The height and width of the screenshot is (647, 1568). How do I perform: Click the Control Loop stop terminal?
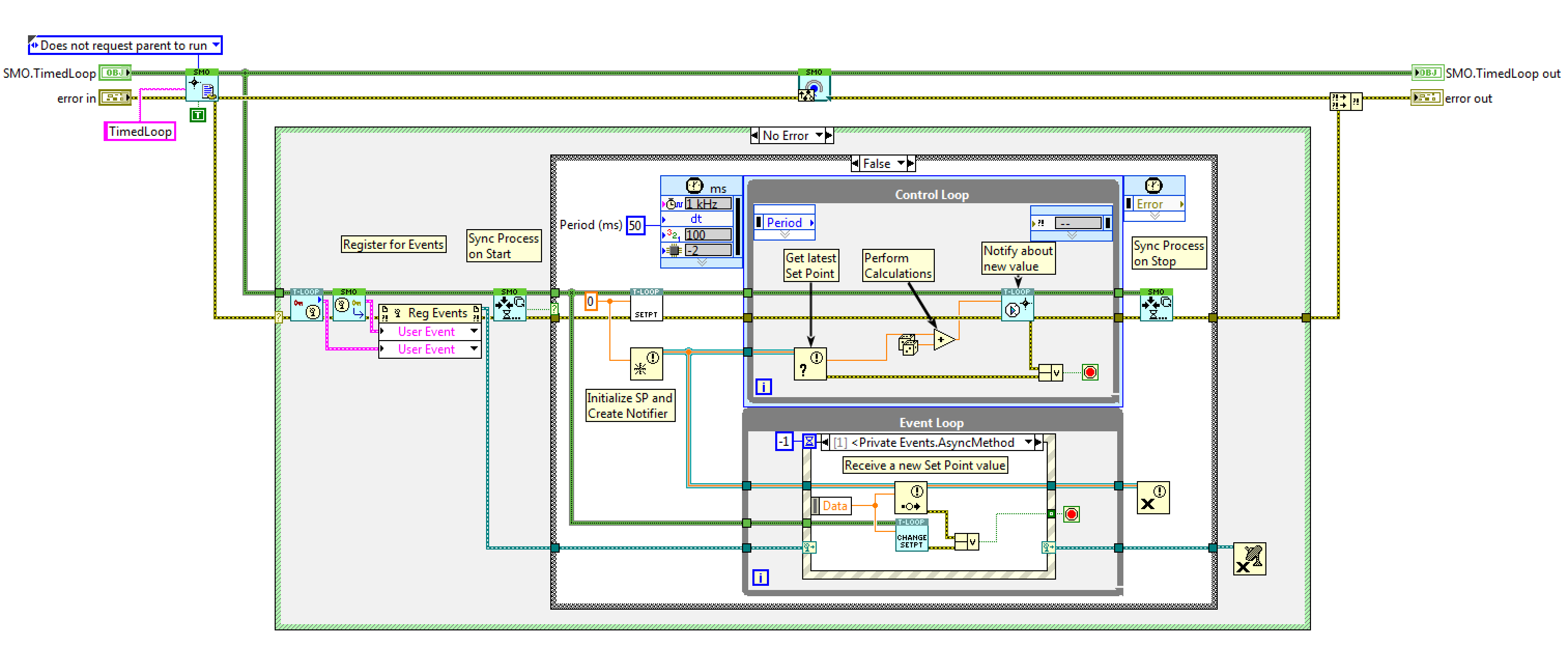(1090, 372)
